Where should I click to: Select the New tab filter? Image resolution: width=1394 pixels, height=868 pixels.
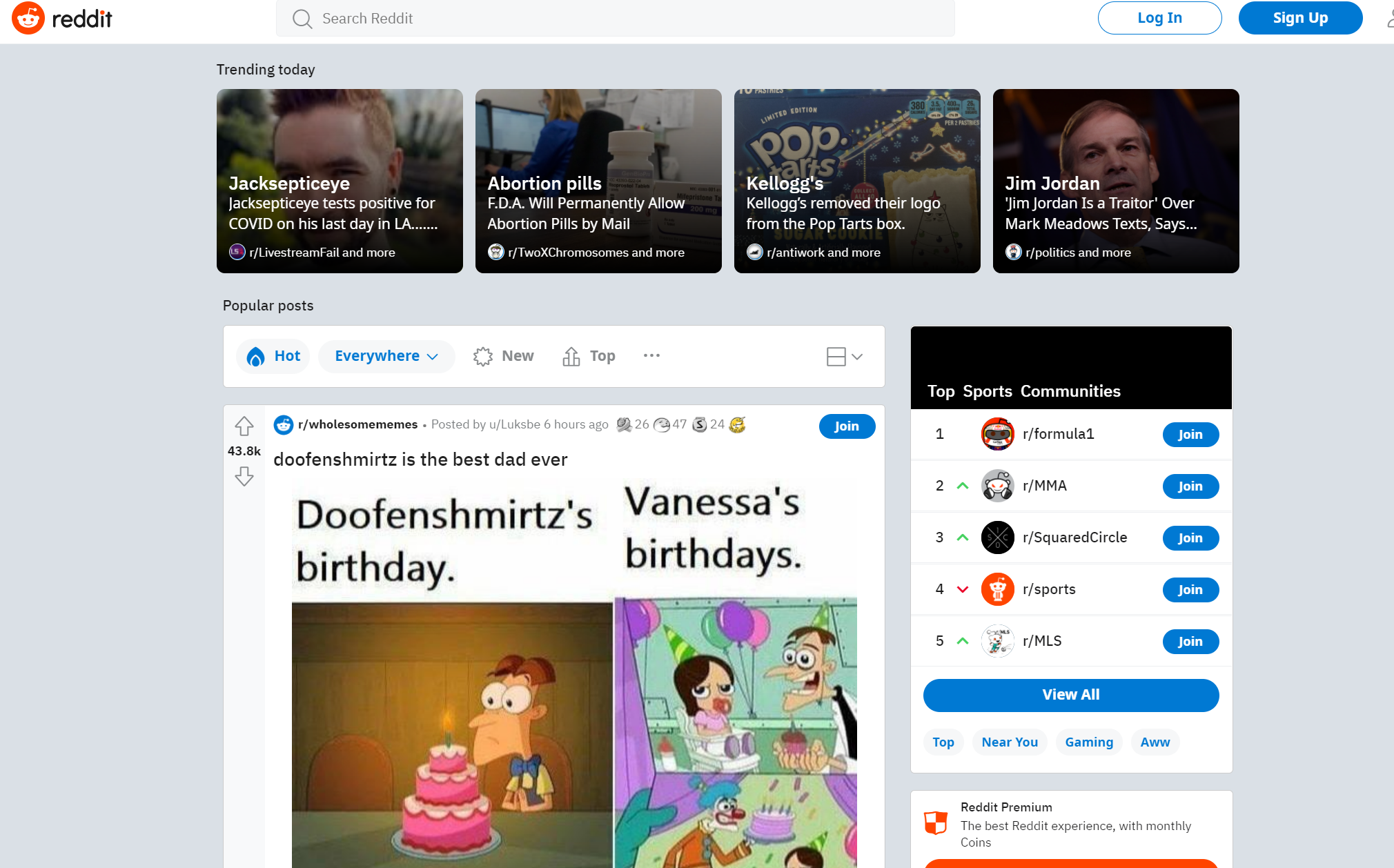pos(517,354)
